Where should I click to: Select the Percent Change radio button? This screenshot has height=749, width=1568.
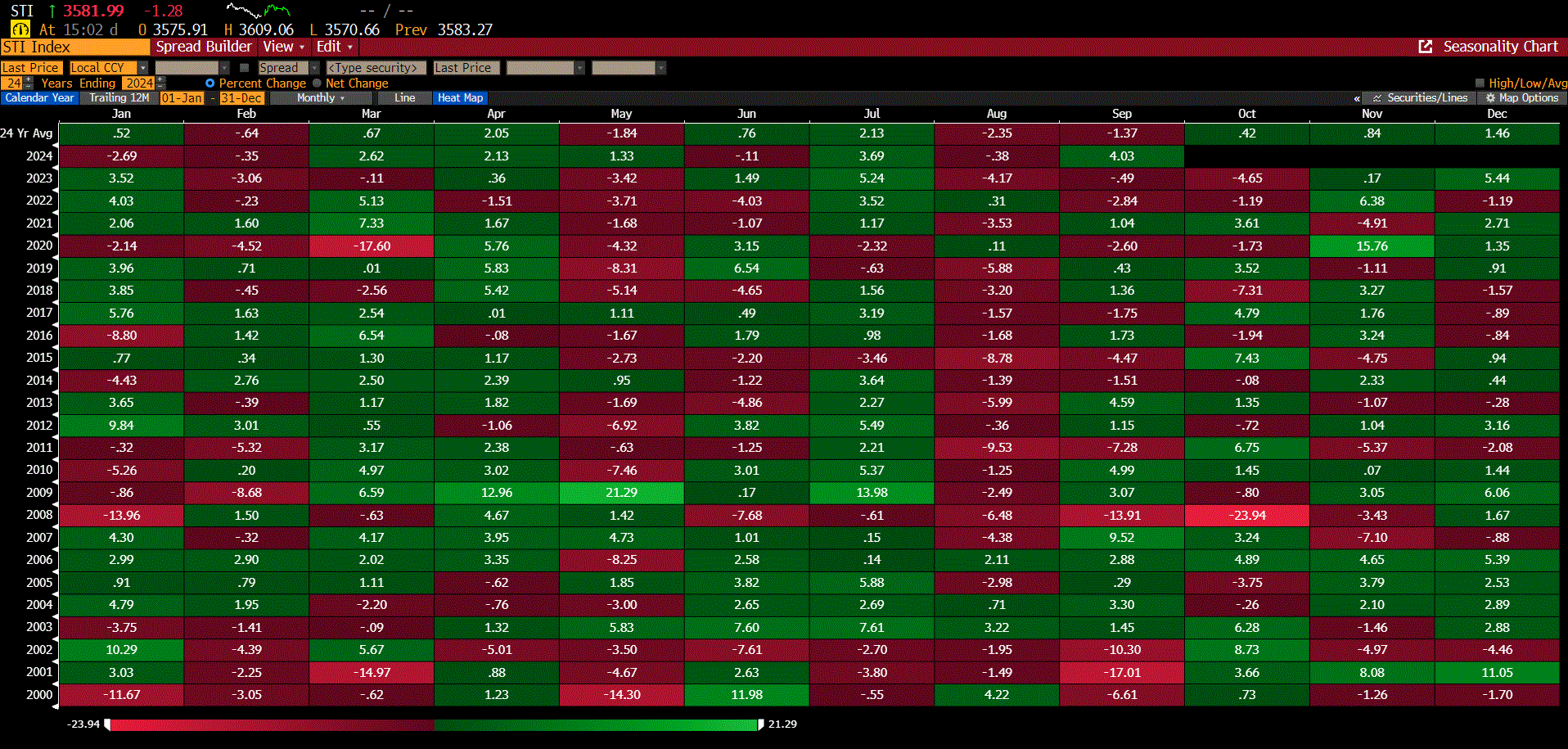pyautogui.click(x=210, y=83)
